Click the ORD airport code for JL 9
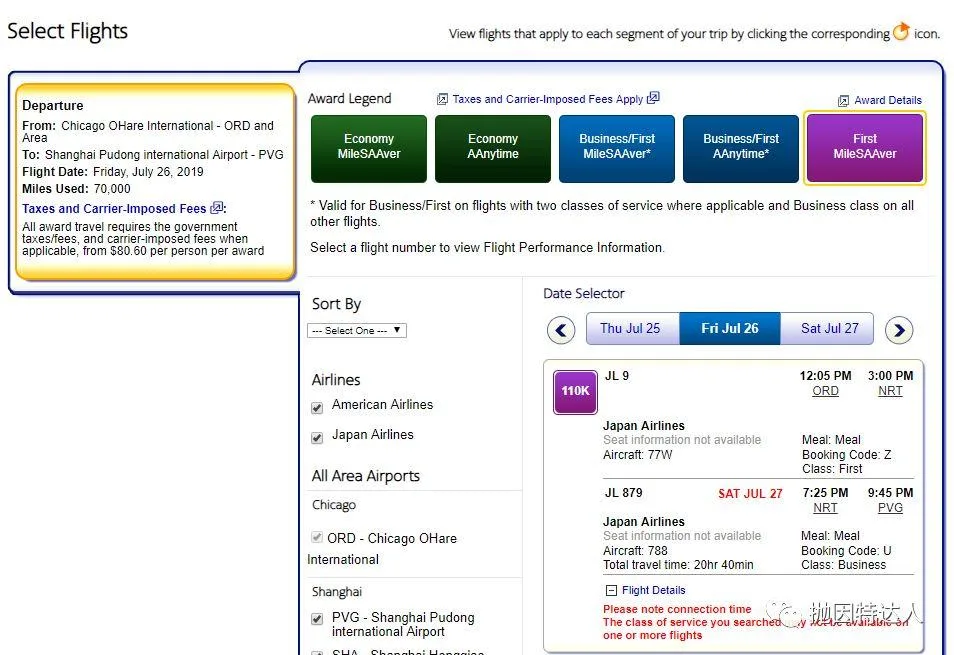This screenshot has height=655, width=954. click(x=825, y=391)
